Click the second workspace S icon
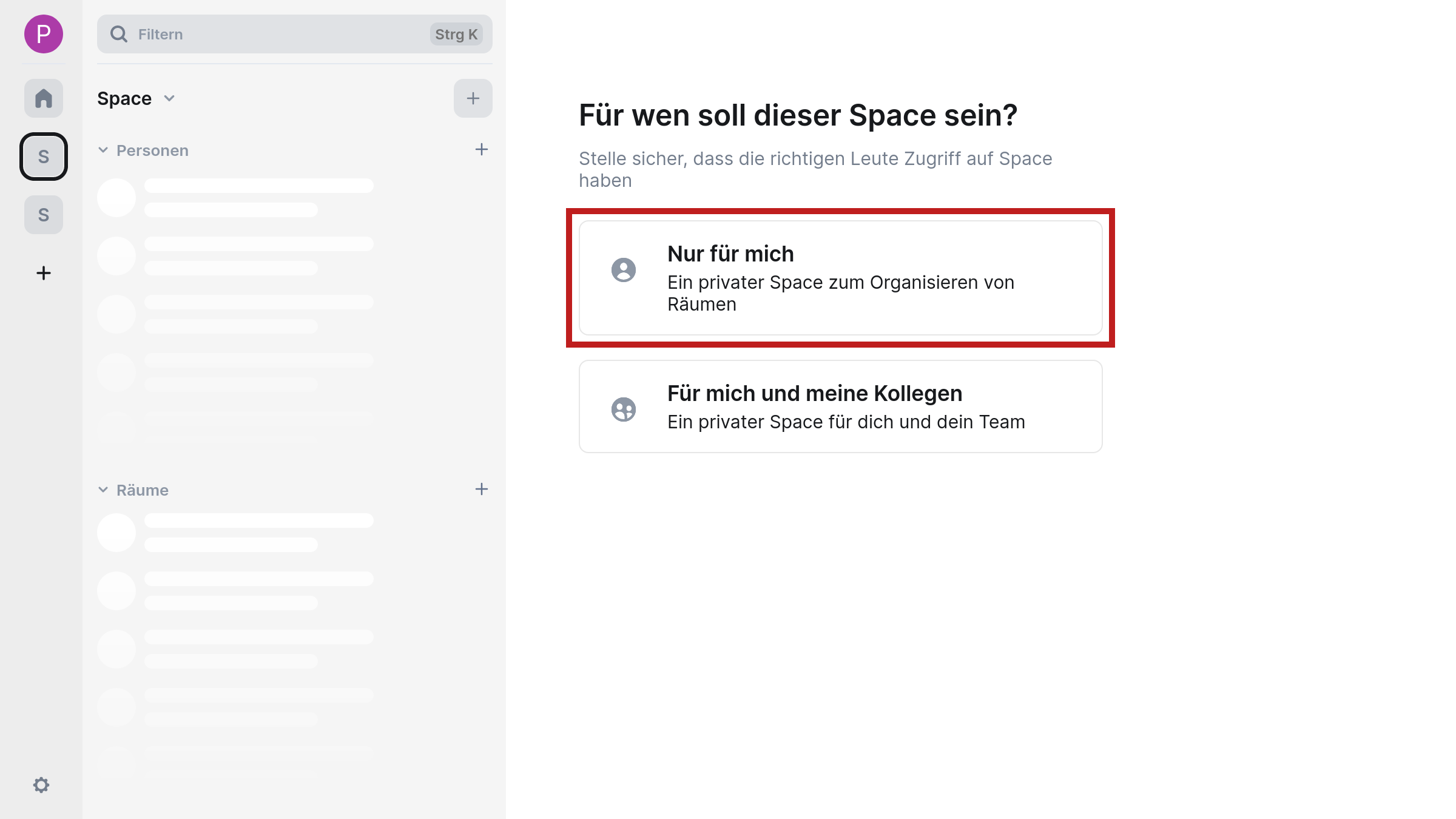This screenshot has width=1456, height=819. [42, 215]
